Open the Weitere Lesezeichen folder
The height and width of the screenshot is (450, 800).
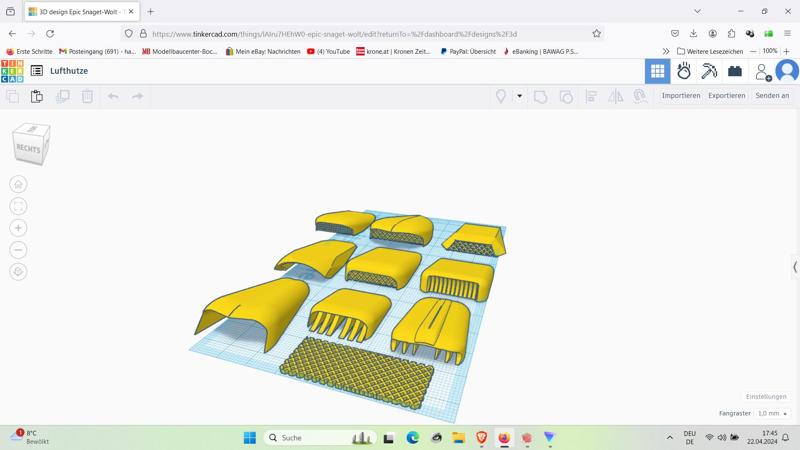click(x=710, y=52)
